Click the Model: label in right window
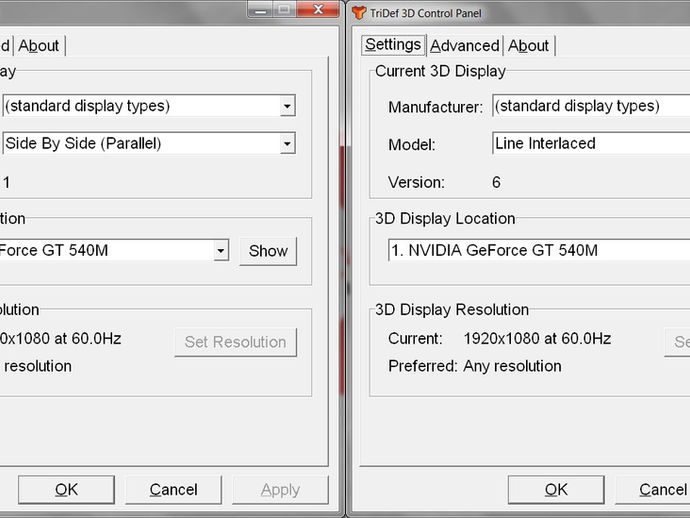 coord(412,145)
